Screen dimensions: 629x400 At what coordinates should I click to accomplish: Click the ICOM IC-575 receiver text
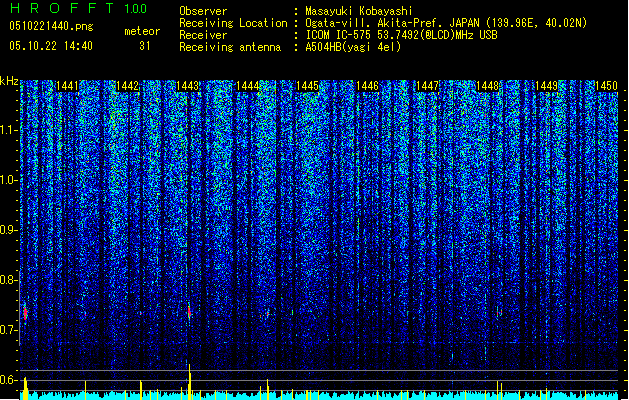click(x=402, y=35)
